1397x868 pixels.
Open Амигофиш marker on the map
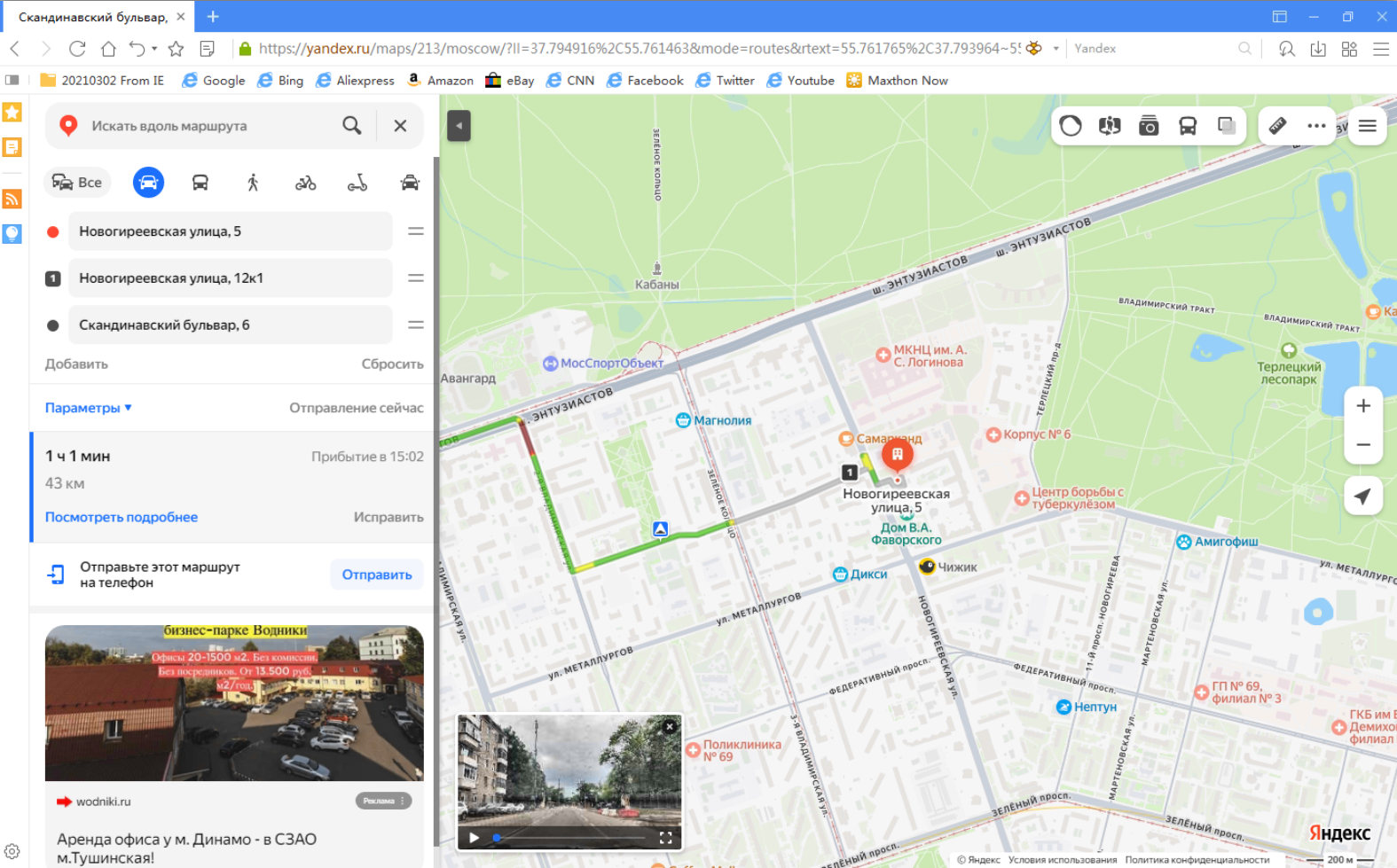tap(1183, 542)
